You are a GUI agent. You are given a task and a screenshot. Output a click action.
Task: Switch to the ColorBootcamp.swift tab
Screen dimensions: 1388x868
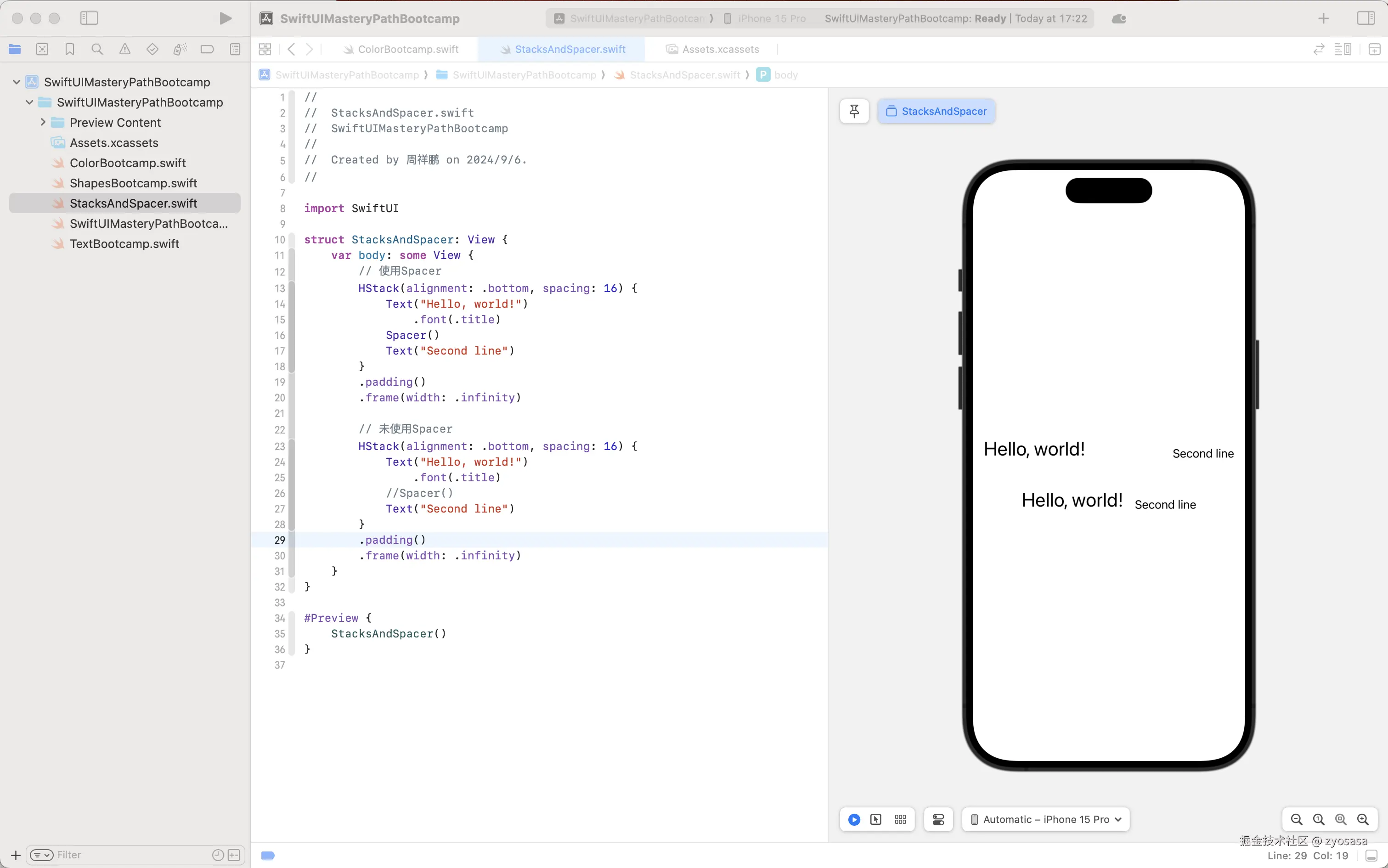407,50
